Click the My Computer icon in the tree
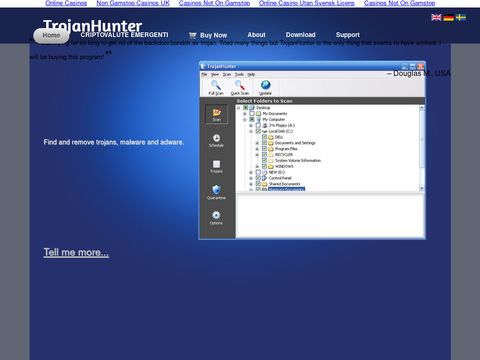Image resolution: width=480 pixels, height=360 pixels. click(259, 119)
